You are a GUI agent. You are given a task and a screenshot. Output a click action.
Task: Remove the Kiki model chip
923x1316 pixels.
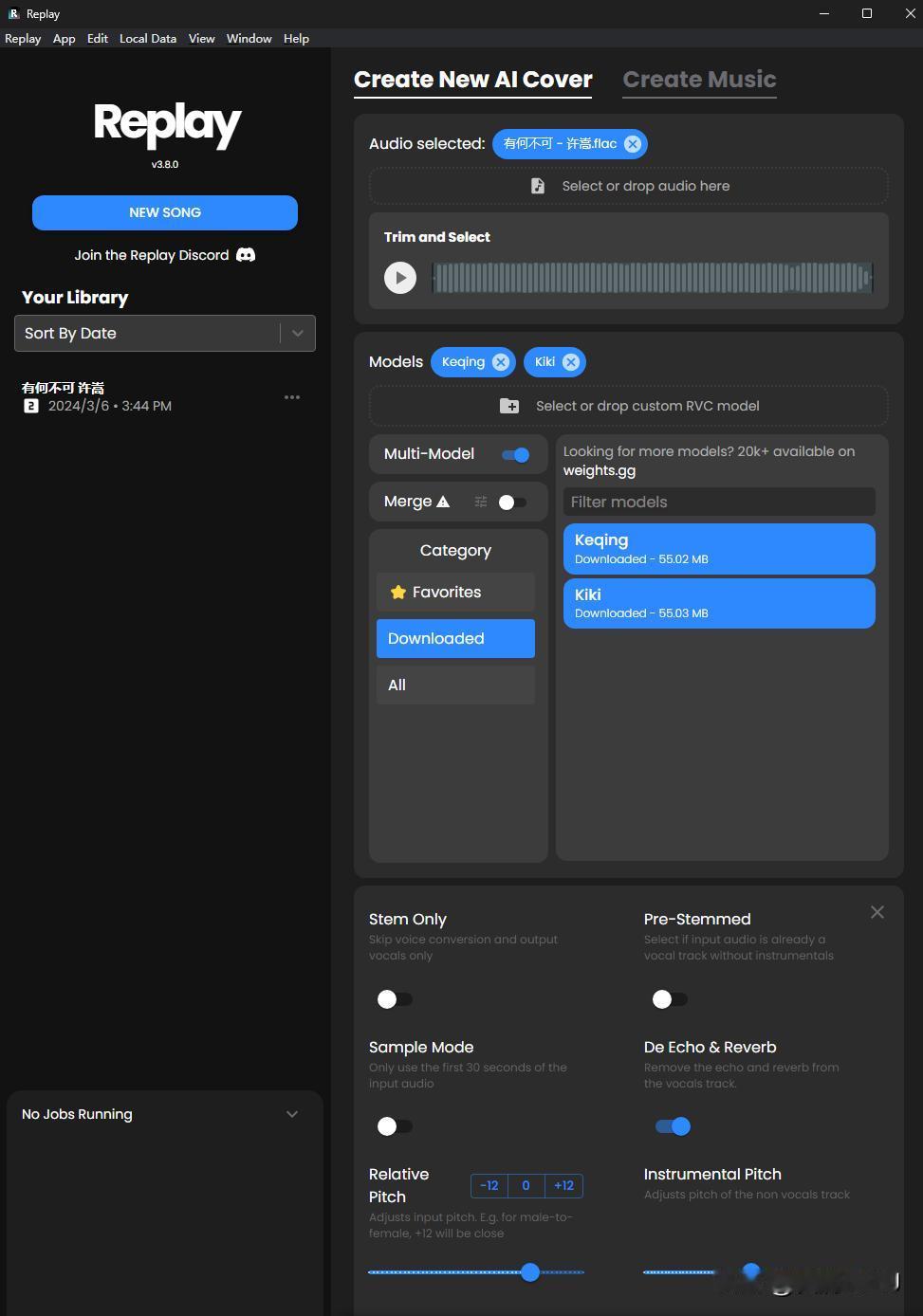coord(571,362)
